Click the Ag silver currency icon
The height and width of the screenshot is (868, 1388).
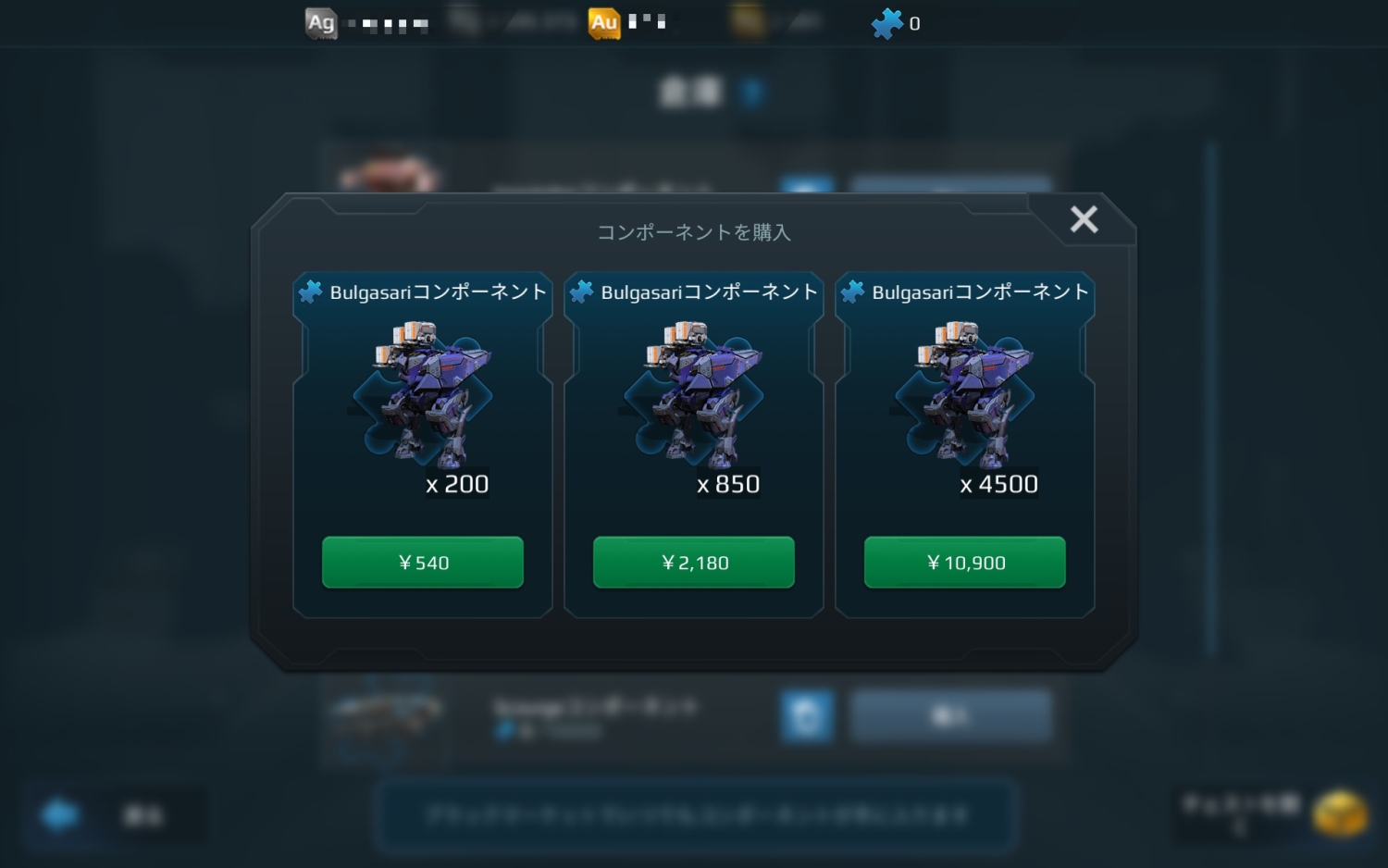click(321, 23)
